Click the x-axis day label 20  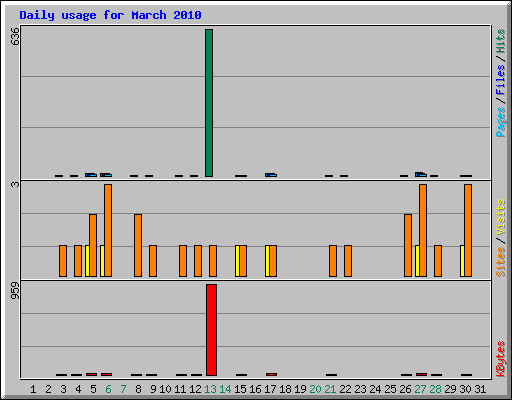[315, 389]
